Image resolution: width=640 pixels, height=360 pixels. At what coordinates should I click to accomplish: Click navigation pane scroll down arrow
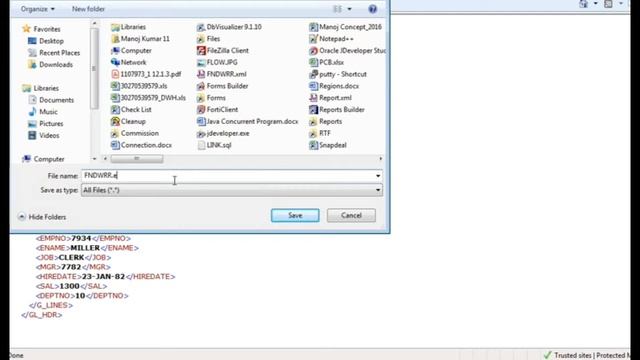coord(94,159)
